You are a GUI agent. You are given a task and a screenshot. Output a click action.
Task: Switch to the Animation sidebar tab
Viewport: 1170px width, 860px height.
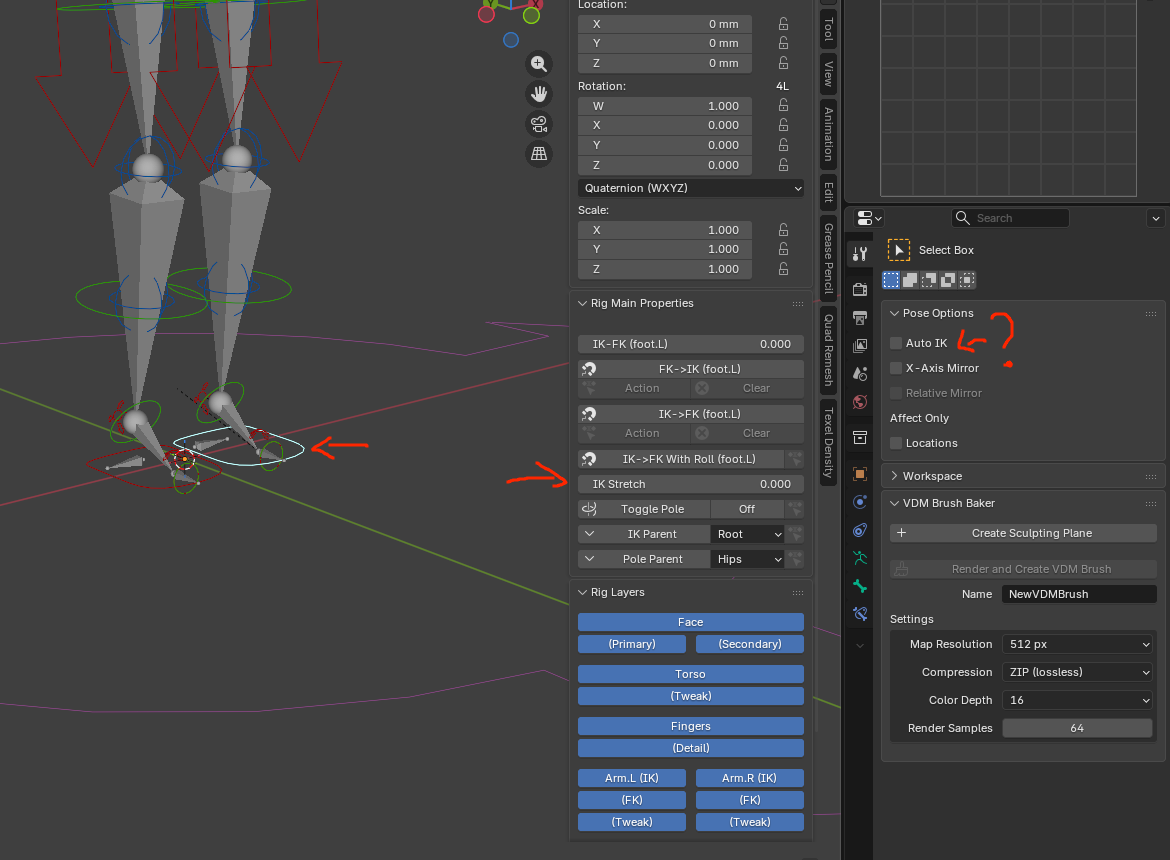click(828, 135)
